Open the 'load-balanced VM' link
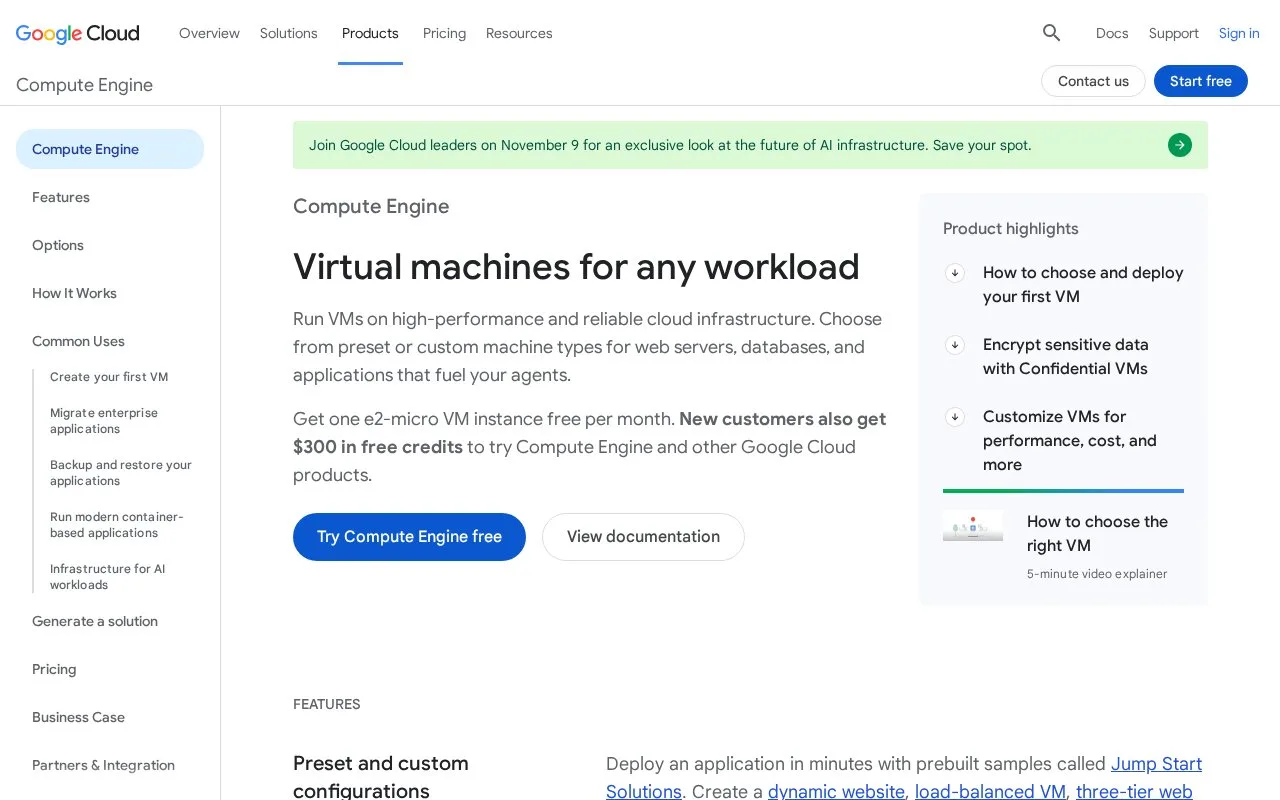This screenshot has height=800, width=1280. [990, 791]
